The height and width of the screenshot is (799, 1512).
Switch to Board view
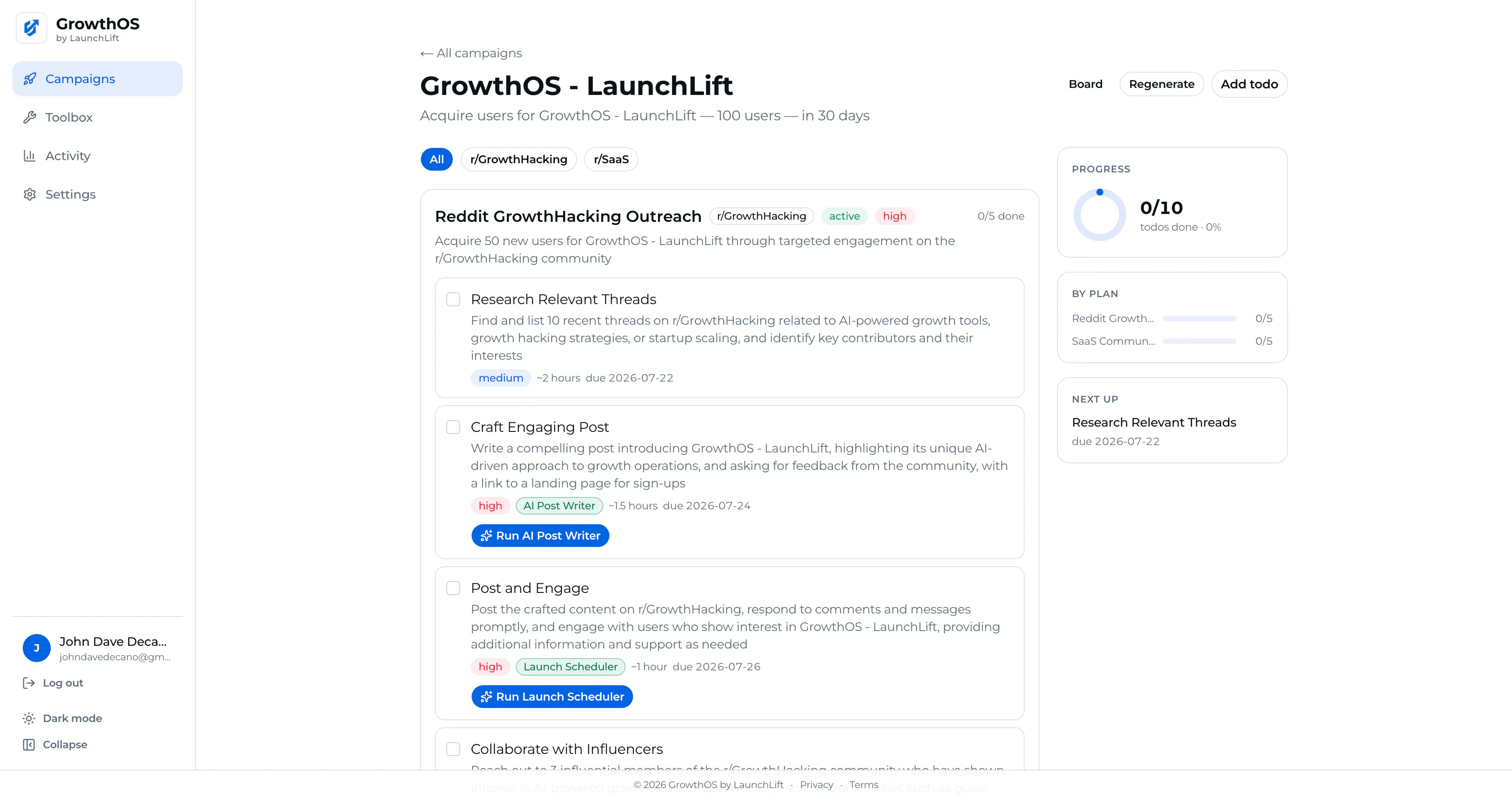[x=1085, y=84]
